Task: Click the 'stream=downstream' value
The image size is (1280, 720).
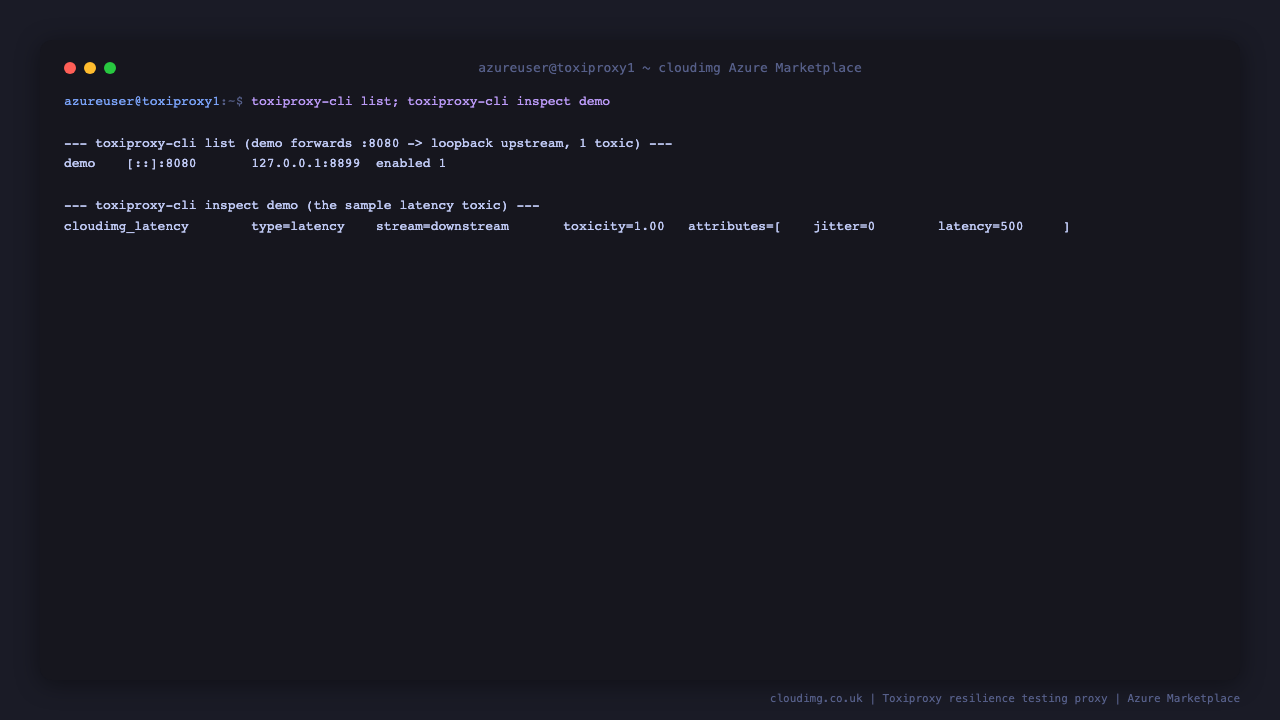Action: pyautogui.click(x=442, y=226)
